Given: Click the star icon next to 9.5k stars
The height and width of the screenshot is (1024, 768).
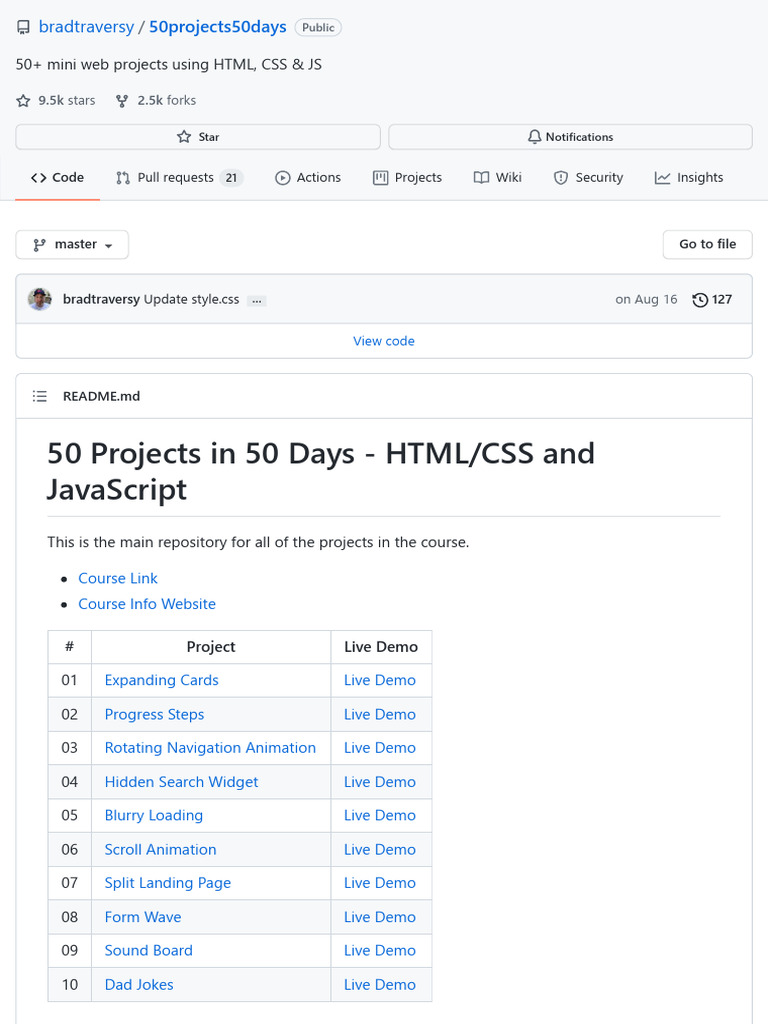Looking at the screenshot, I should pyautogui.click(x=23, y=100).
